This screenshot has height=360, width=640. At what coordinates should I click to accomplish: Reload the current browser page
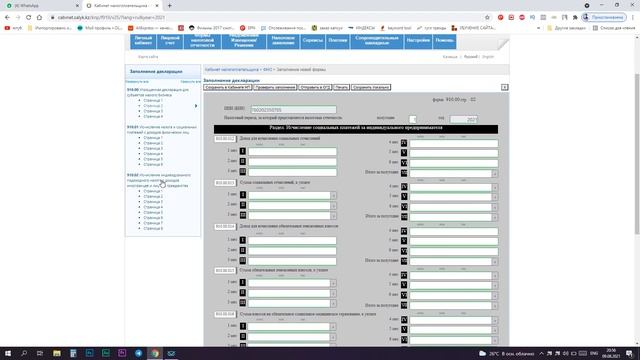29,18
